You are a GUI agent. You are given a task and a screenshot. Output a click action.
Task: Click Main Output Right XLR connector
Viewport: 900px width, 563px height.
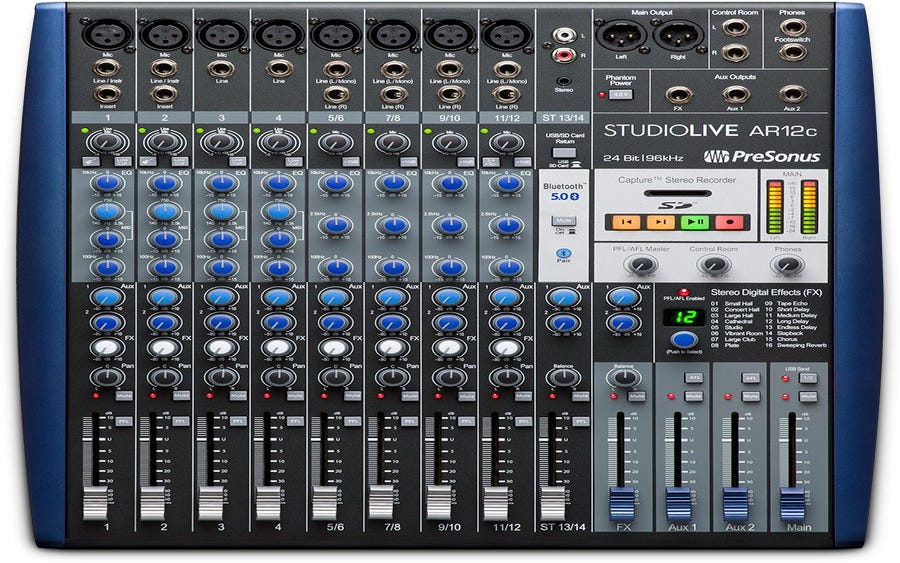[678, 36]
